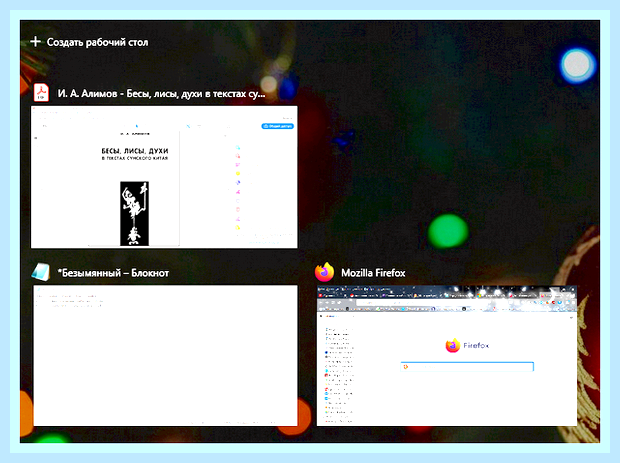Click the blue share button in PDF thumbnail
The height and width of the screenshot is (463, 620).
277,126
